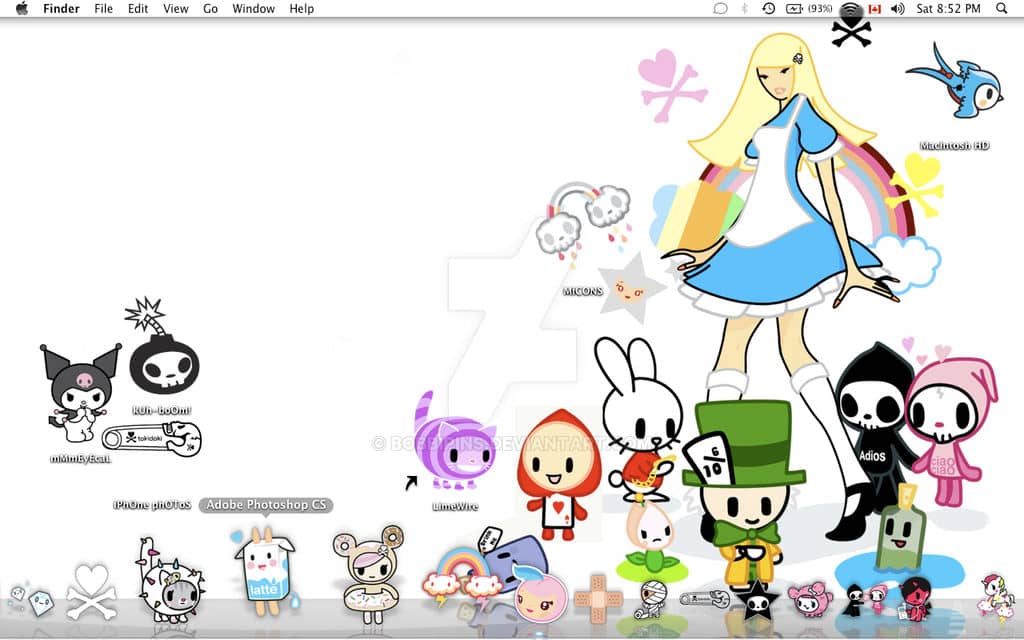Click the Canadian flag input menu
Screen dimensions: 1024x640
[875, 8]
